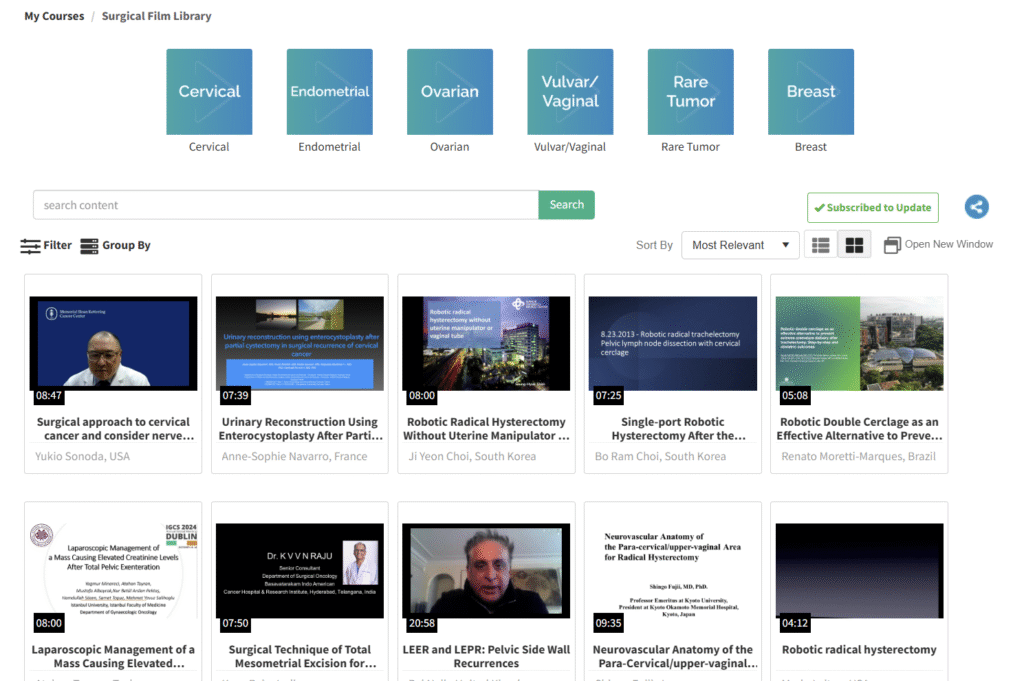Open library in new window
The image size is (1024, 681).
tap(938, 244)
